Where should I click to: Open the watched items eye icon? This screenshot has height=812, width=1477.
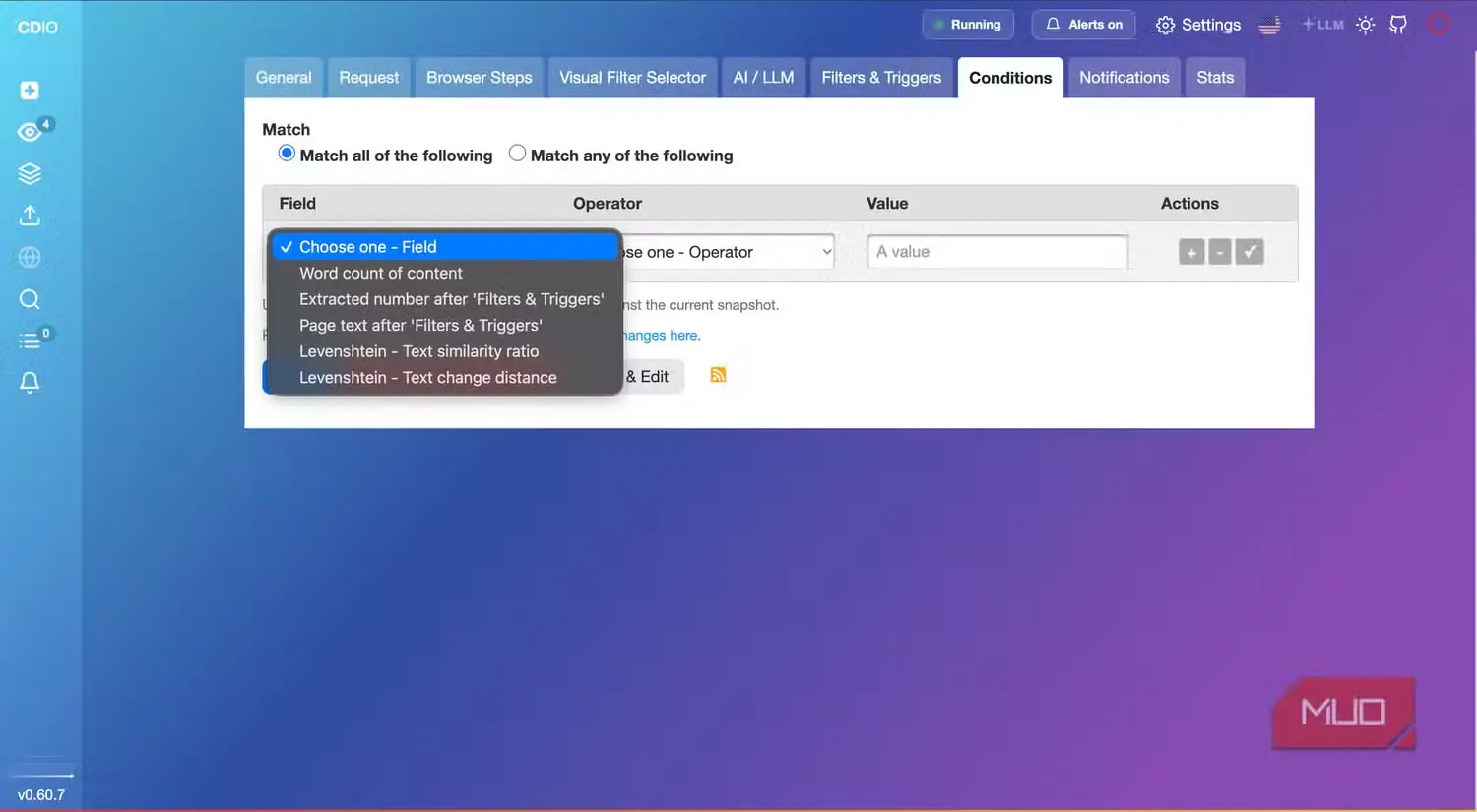point(30,132)
